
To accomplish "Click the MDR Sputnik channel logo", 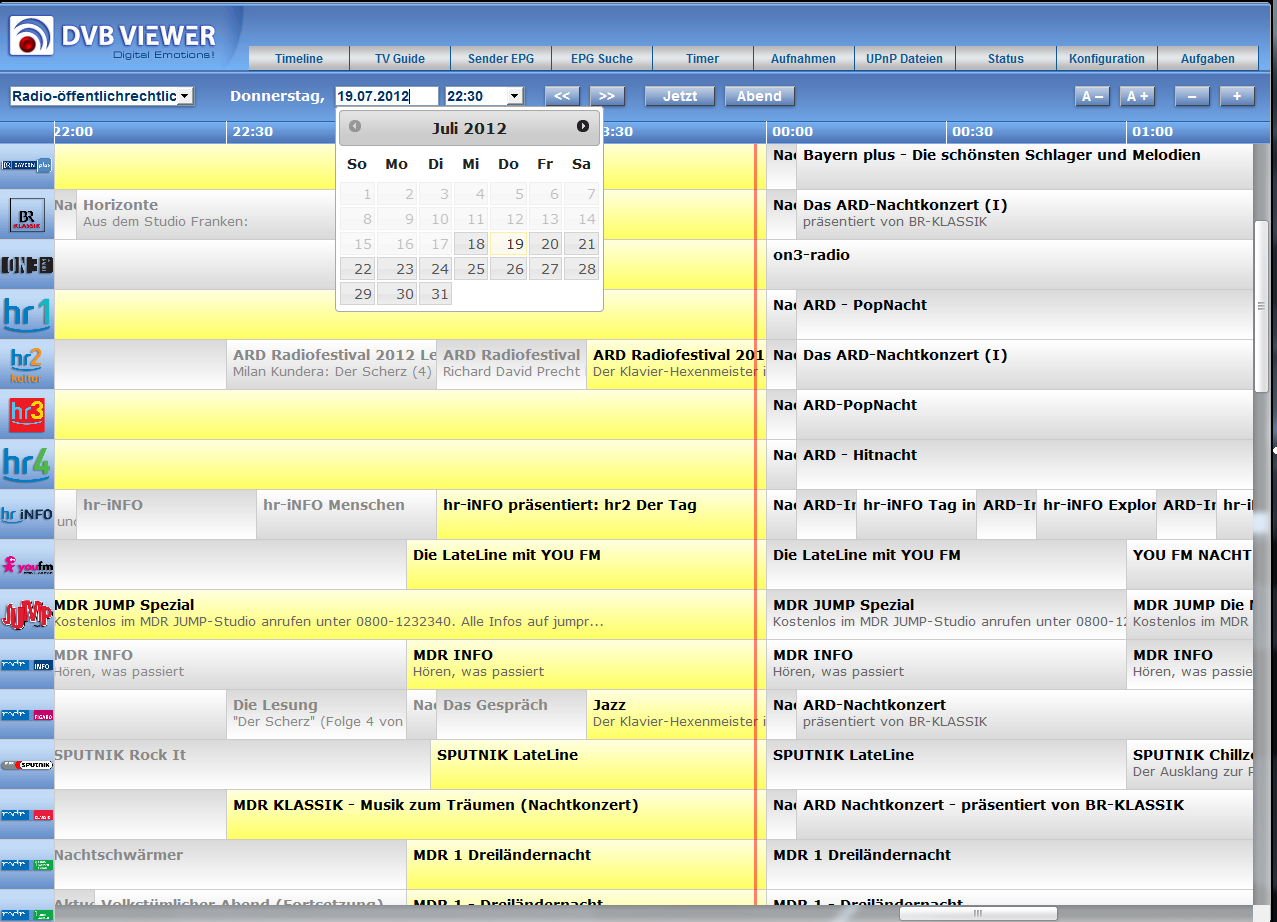I will 27,765.
